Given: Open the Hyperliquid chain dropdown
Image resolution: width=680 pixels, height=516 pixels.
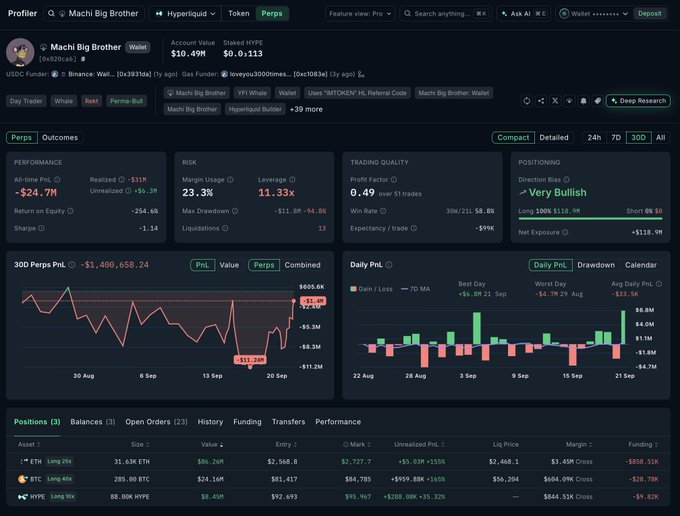Looking at the screenshot, I should (185, 14).
